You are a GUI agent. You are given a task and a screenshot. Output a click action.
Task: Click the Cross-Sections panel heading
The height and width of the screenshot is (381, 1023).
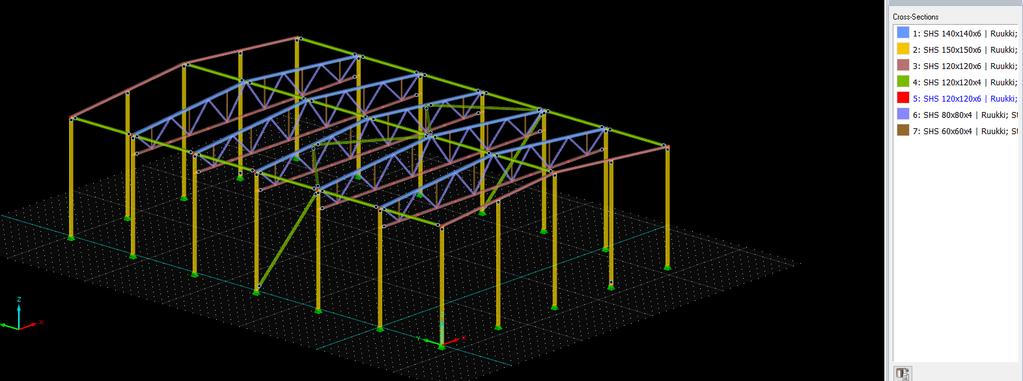pos(916,16)
